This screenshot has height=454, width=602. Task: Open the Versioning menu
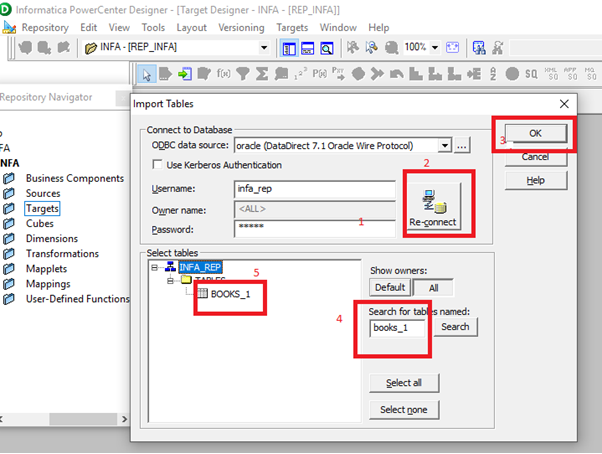tap(241, 28)
